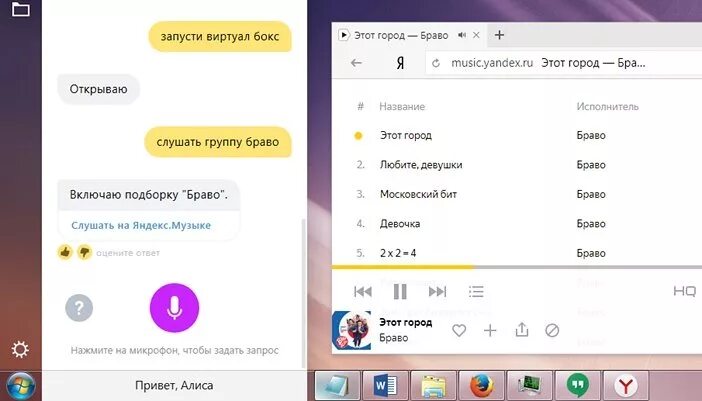The height and width of the screenshot is (401, 702).
Task: Open the play queue list icon
Action: 476,292
